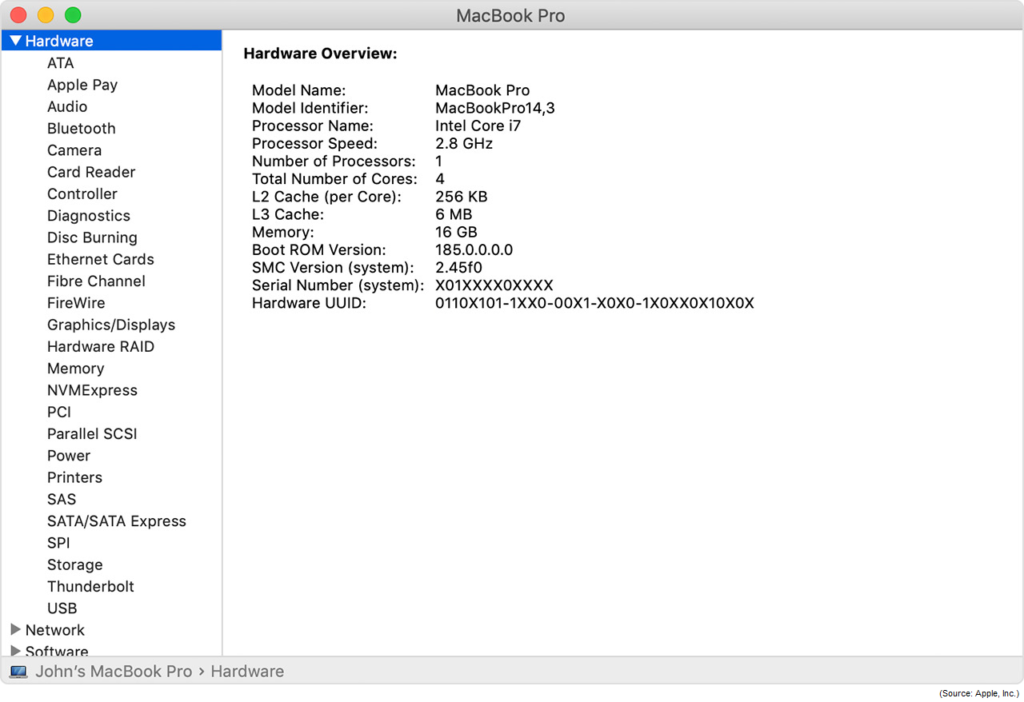Open Apple Pay hardware details
The image size is (1024, 702).
pyautogui.click(x=82, y=85)
